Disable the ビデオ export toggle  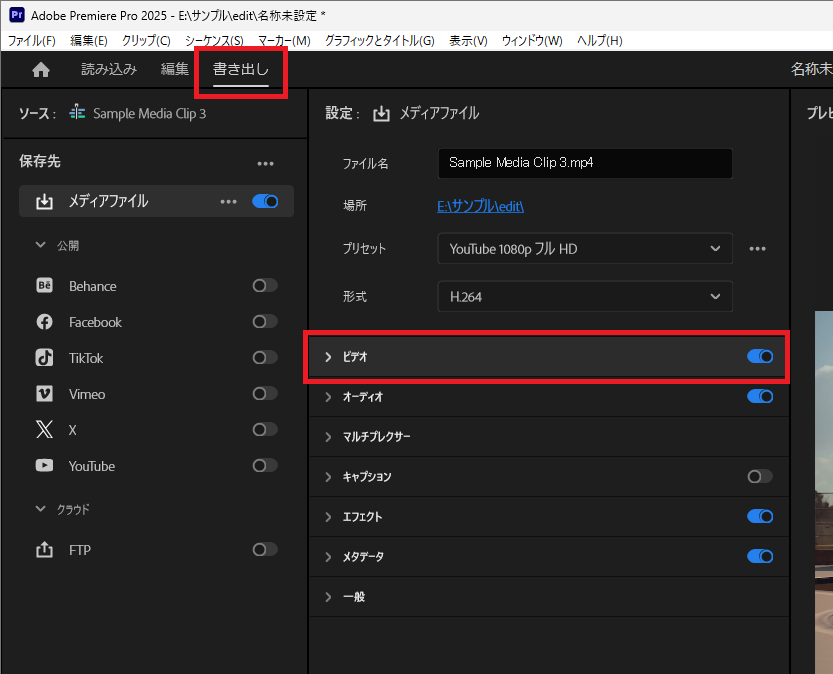click(760, 357)
